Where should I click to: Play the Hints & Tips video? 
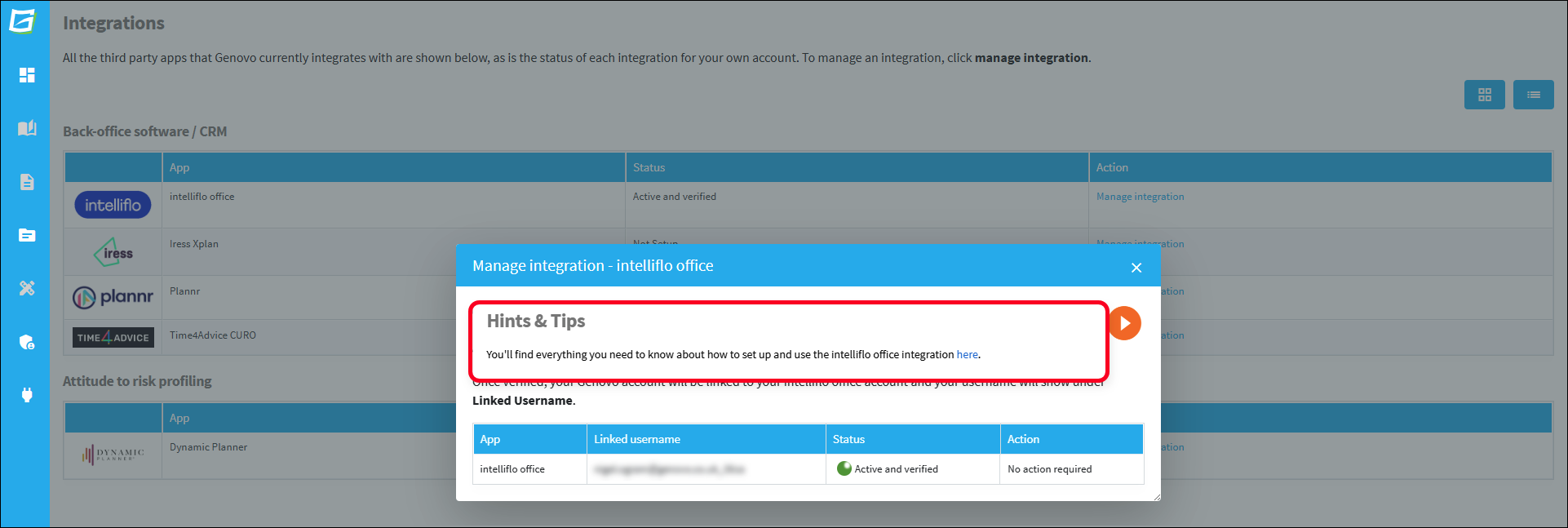(1125, 323)
